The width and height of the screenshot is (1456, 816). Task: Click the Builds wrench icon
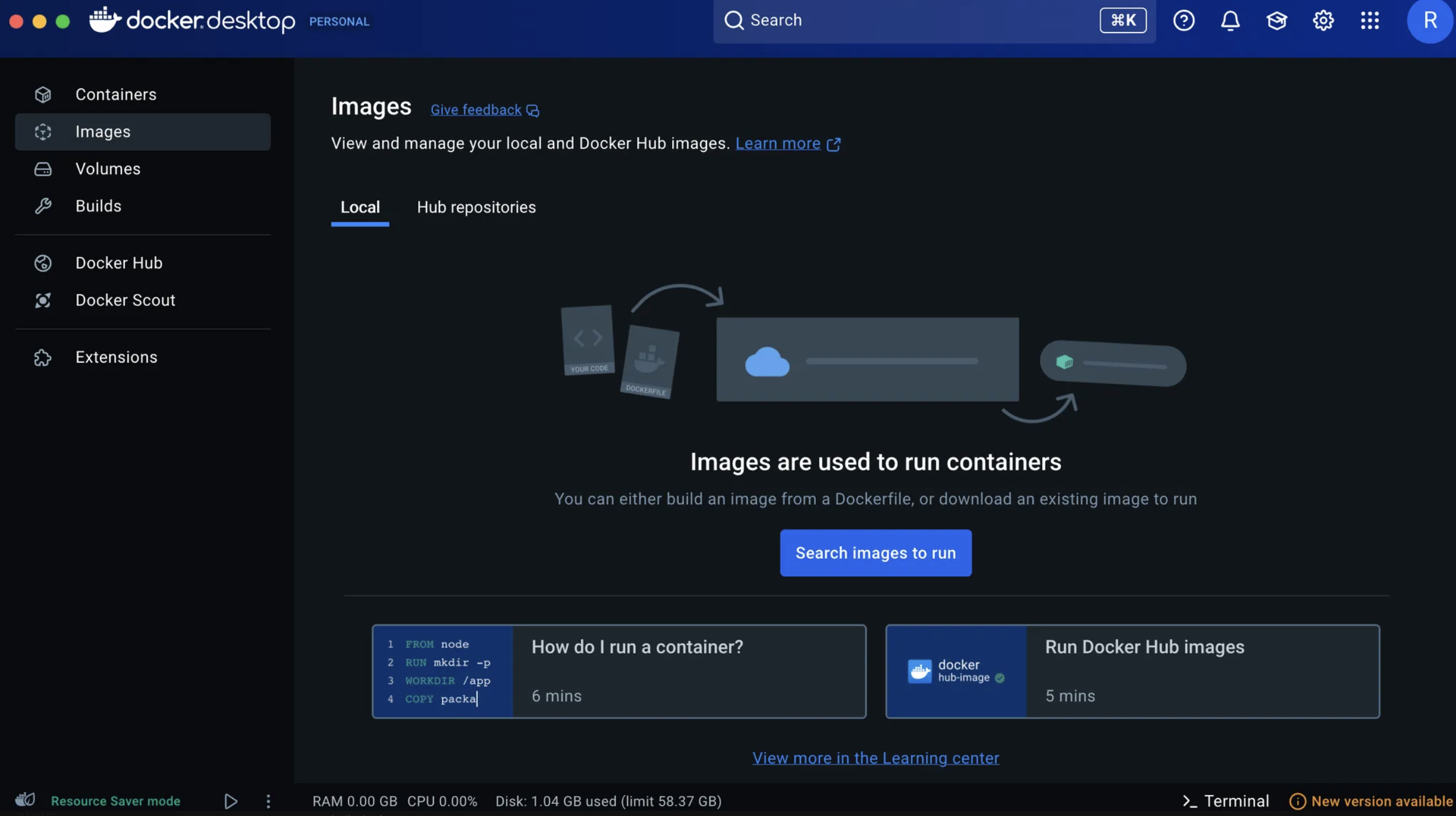pyautogui.click(x=42, y=206)
